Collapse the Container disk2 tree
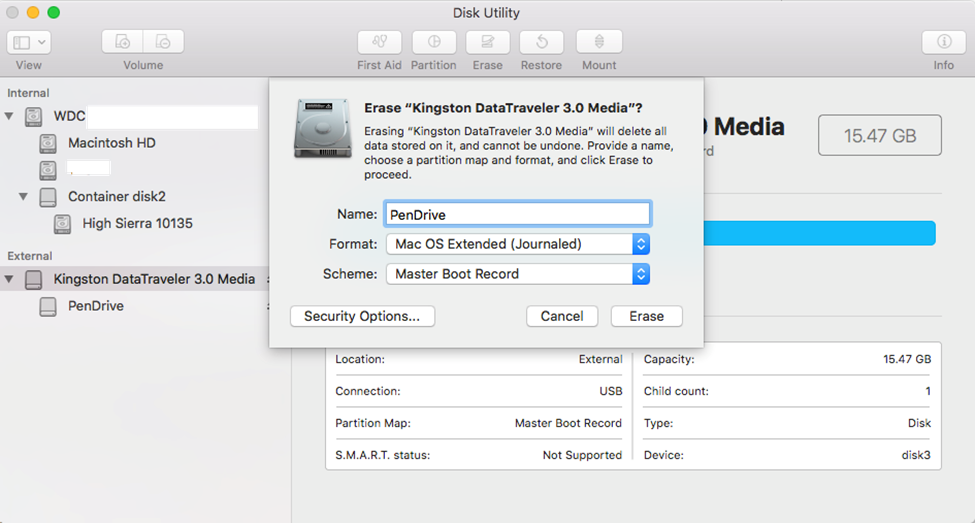The height and width of the screenshot is (523, 975). [24, 197]
